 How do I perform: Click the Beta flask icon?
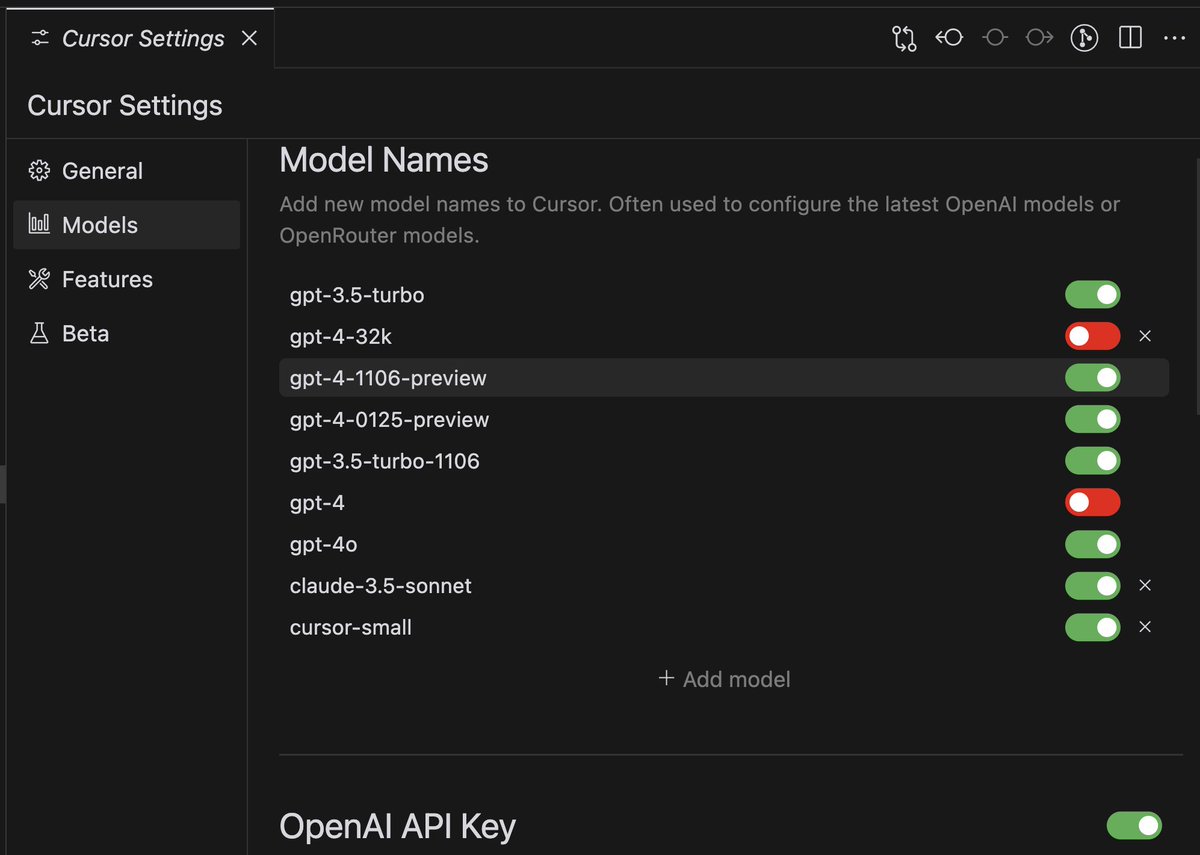[x=39, y=333]
